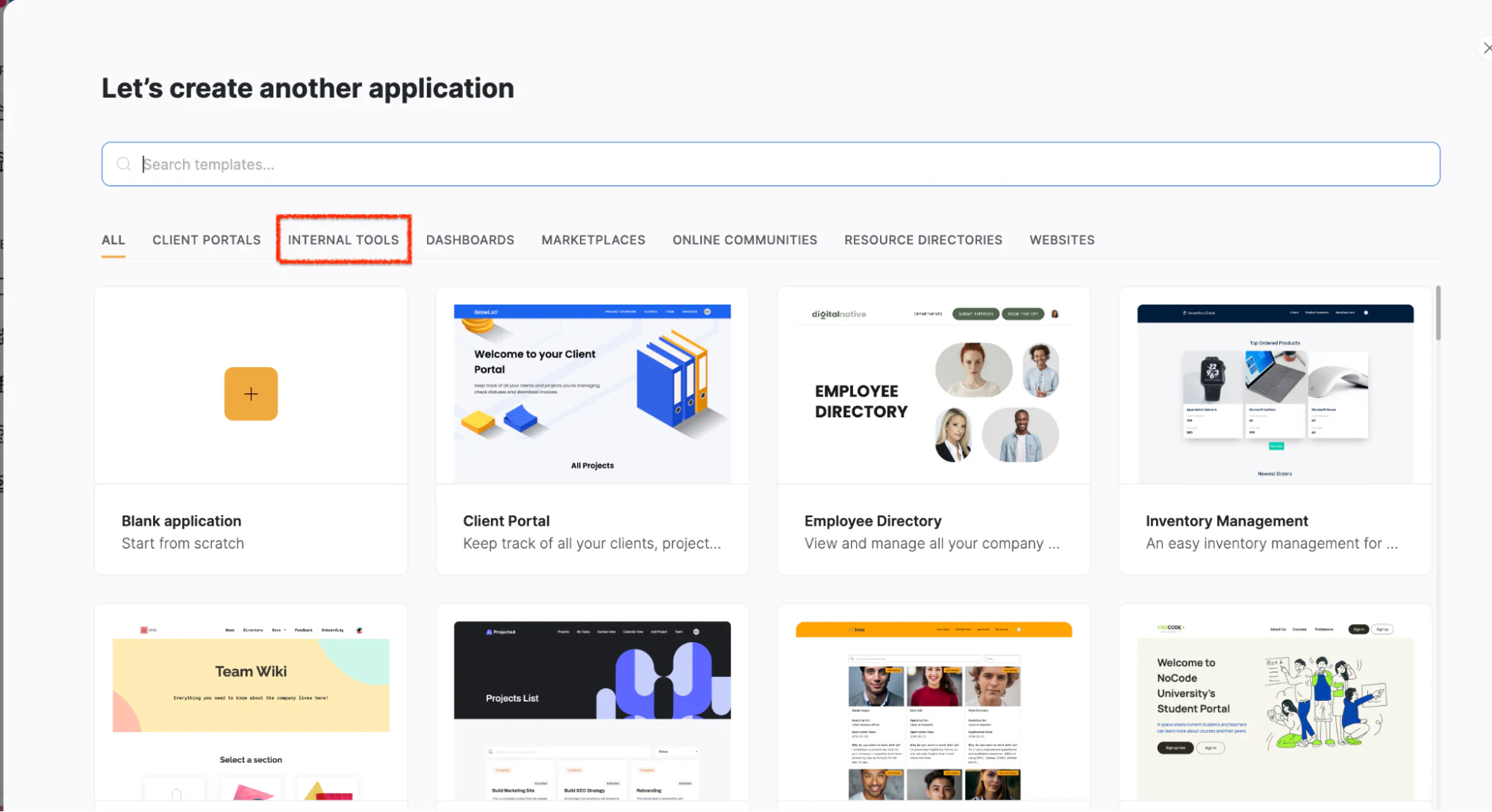The width and height of the screenshot is (1492, 812).
Task: Open the Employee Directory template thumbnail
Action: click(934, 393)
